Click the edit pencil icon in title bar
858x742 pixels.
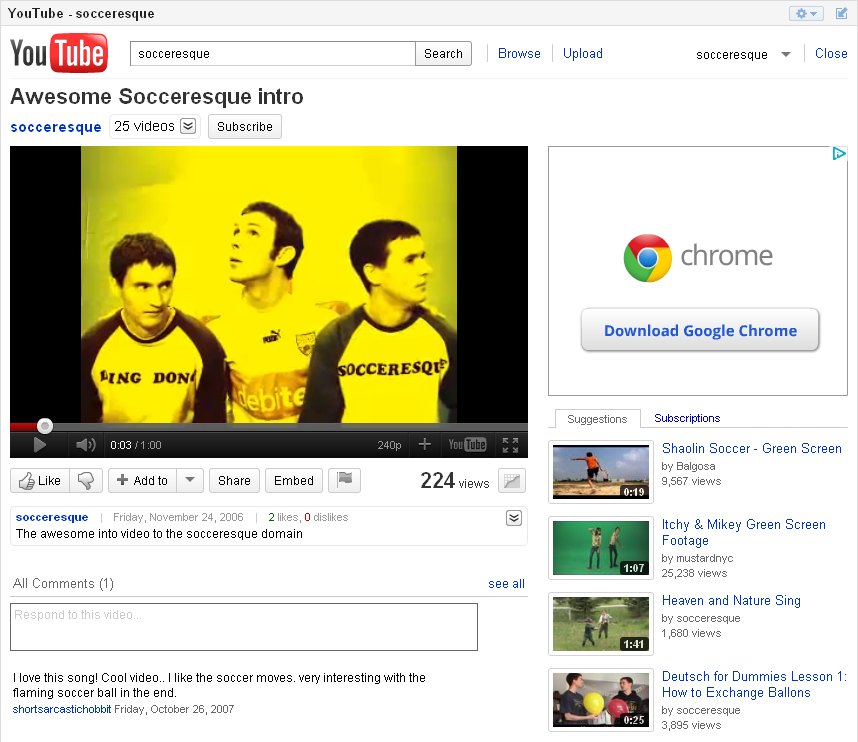841,13
